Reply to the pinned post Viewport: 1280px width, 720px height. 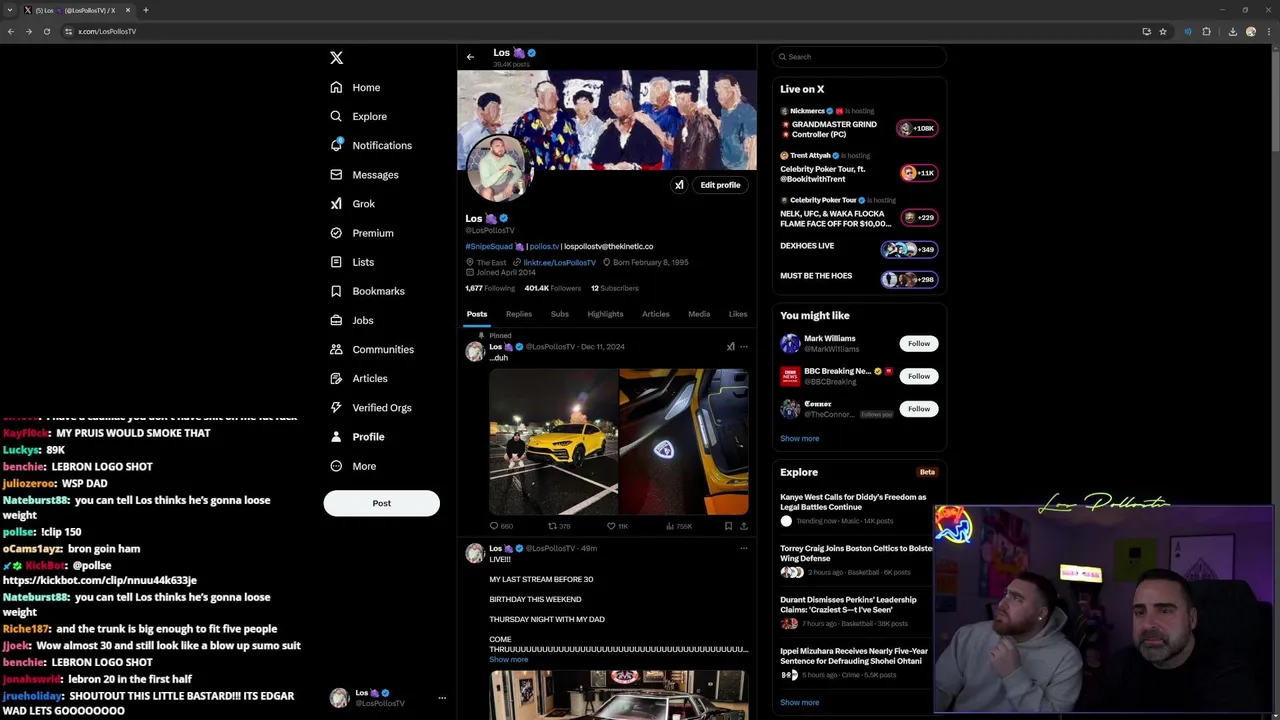[500, 526]
